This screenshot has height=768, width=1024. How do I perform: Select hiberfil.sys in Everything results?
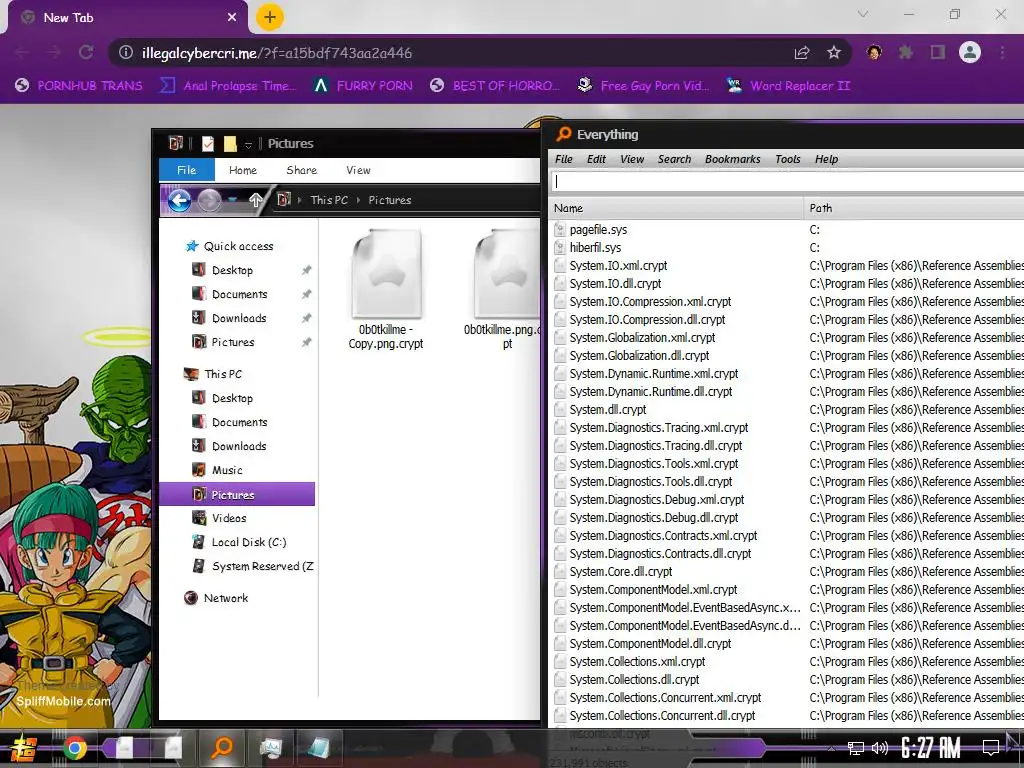[x=596, y=248]
